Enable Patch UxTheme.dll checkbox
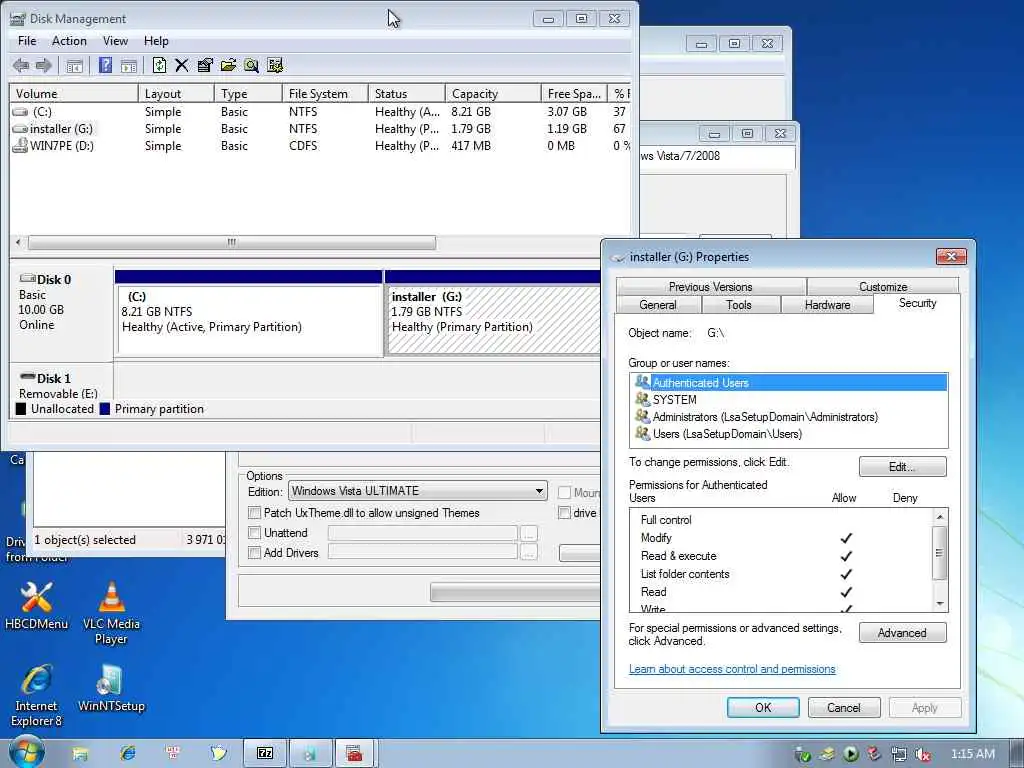 [x=255, y=513]
